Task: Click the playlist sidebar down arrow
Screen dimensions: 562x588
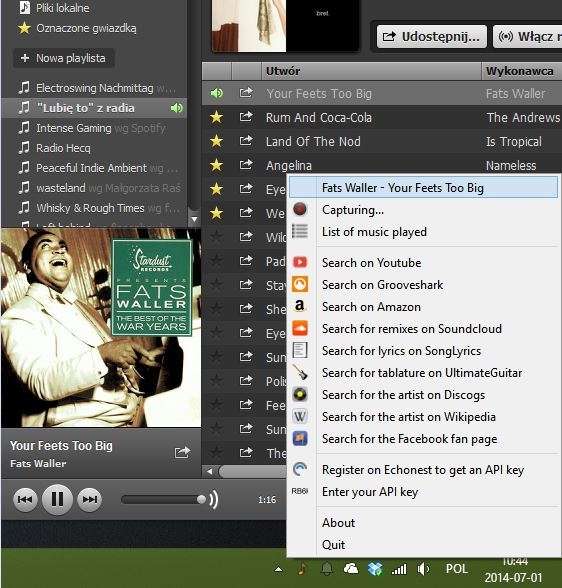Action: [194, 219]
